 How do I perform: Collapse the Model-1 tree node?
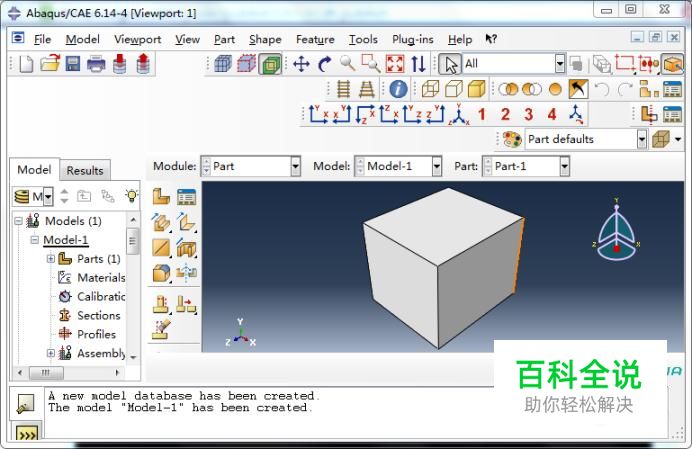pyautogui.click(x=34, y=240)
